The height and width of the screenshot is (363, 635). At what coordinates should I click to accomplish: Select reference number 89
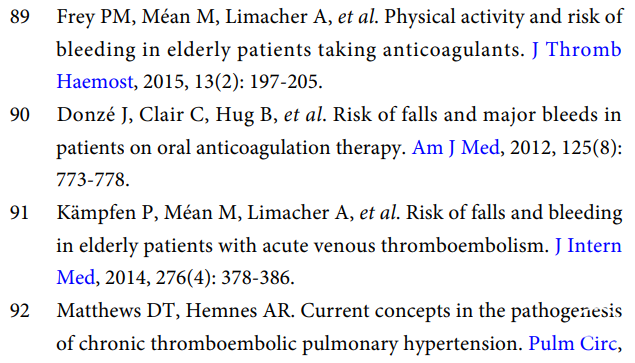pyautogui.click(x=20, y=17)
